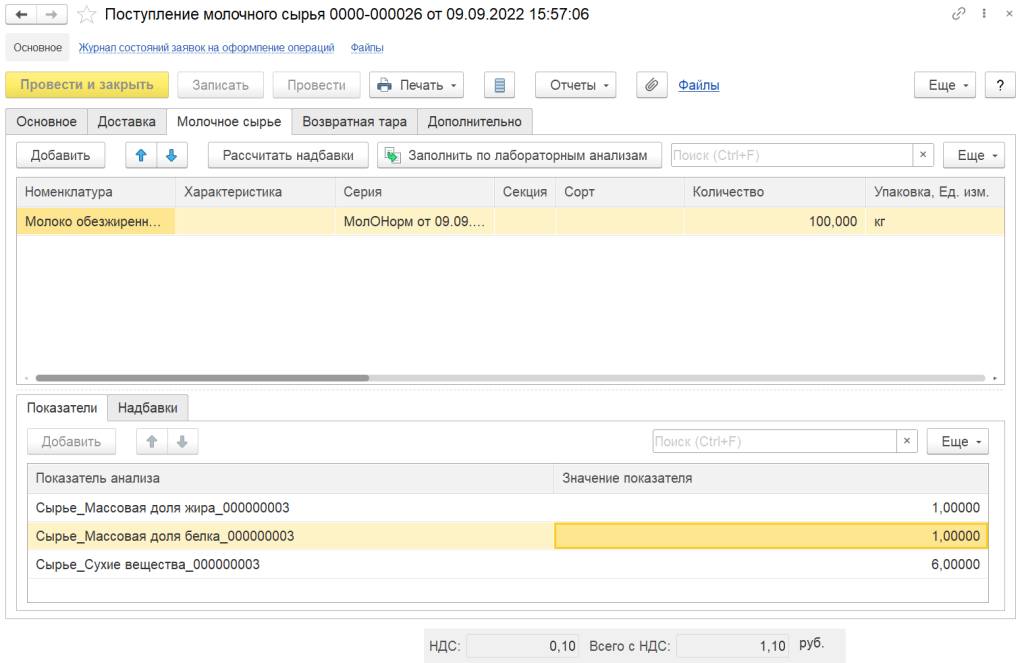Click the Сорт column header
1024x663 pixels.
click(620, 192)
